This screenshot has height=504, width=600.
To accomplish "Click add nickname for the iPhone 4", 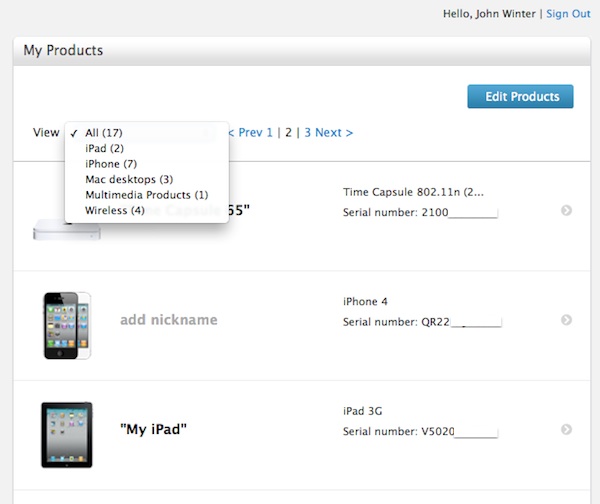I will point(169,320).
